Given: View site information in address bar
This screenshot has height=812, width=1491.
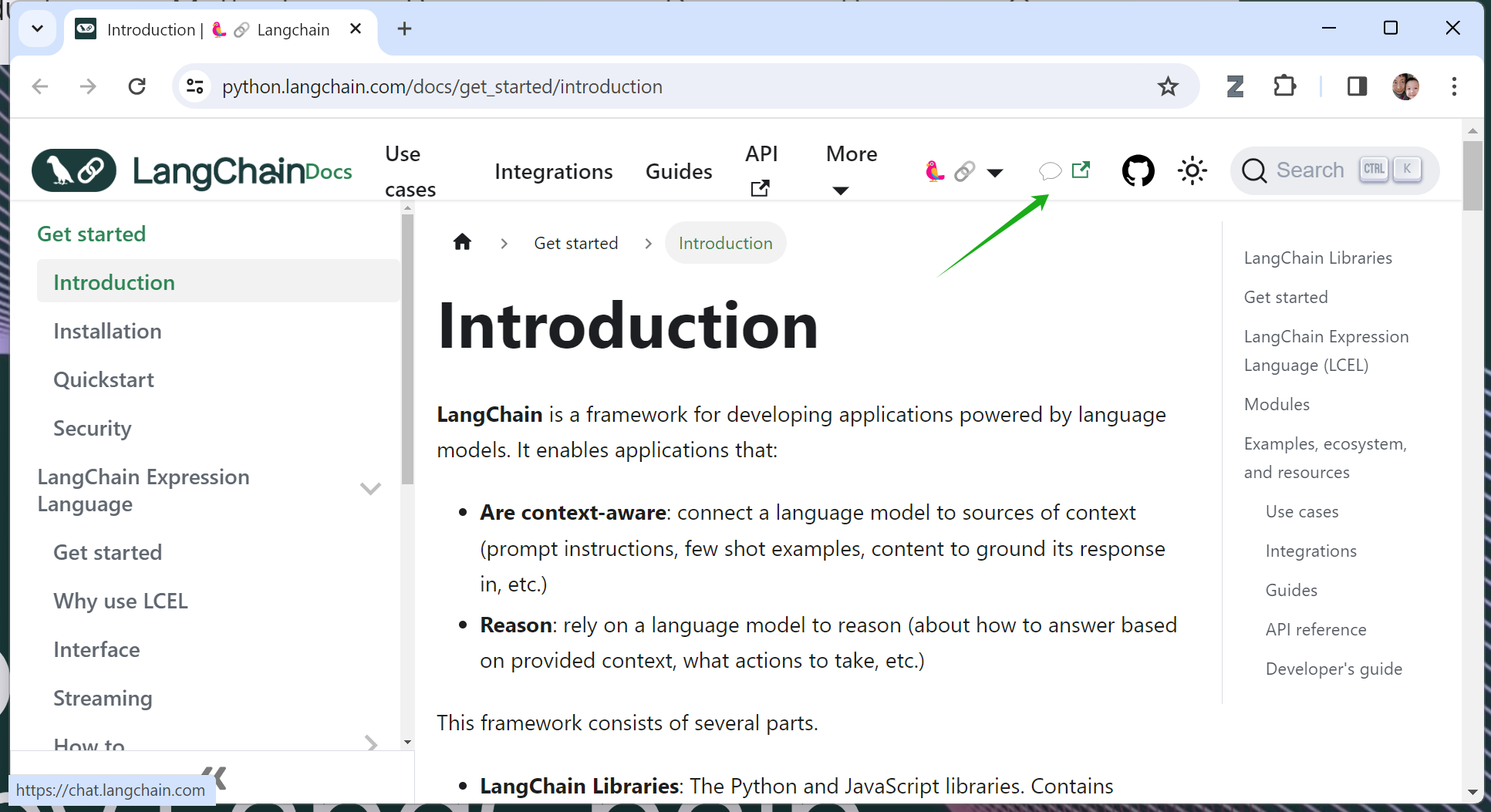Looking at the screenshot, I should tap(195, 86).
